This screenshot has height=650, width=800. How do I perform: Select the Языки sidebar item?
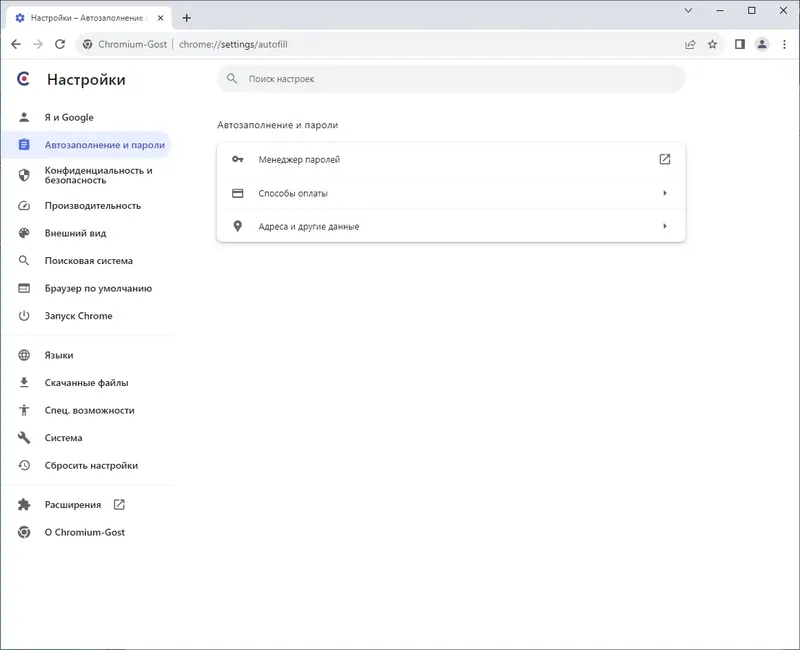tap(59, 355)
